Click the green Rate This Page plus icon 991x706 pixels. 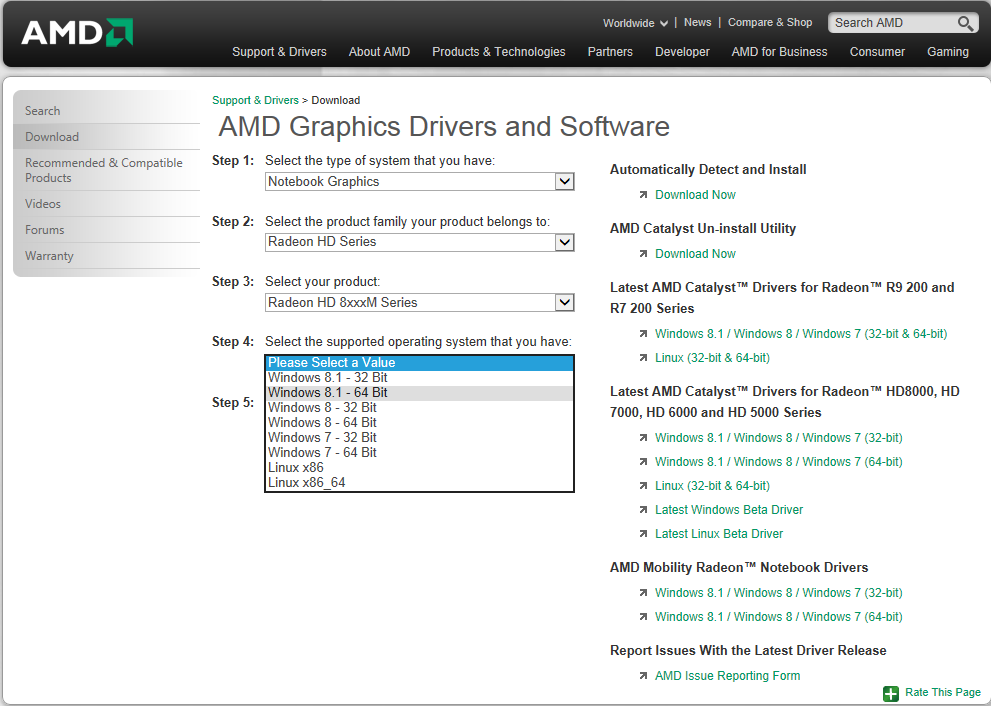[891, 693]
